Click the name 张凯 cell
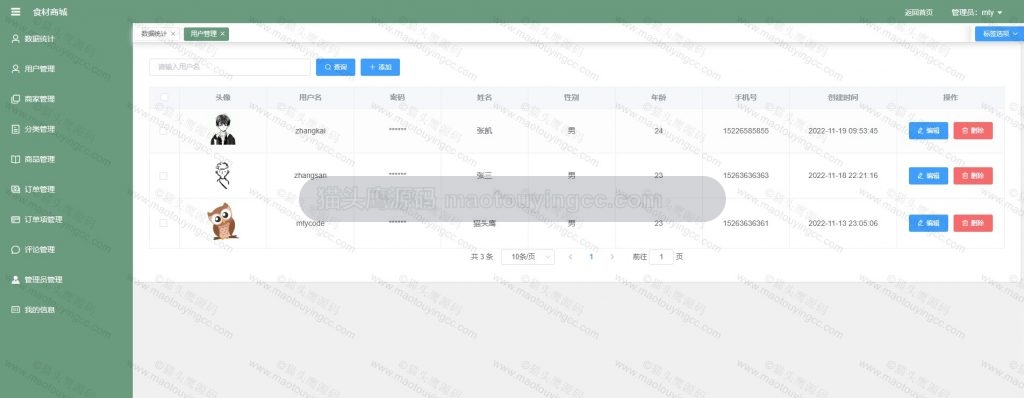 tap(485, 131)
